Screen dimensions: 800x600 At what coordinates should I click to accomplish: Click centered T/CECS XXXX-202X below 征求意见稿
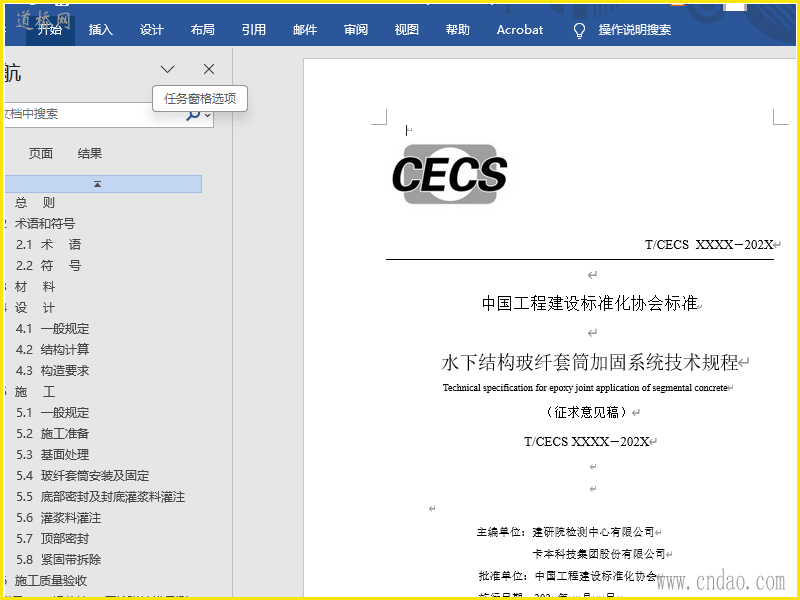click(x=587, y=442)
